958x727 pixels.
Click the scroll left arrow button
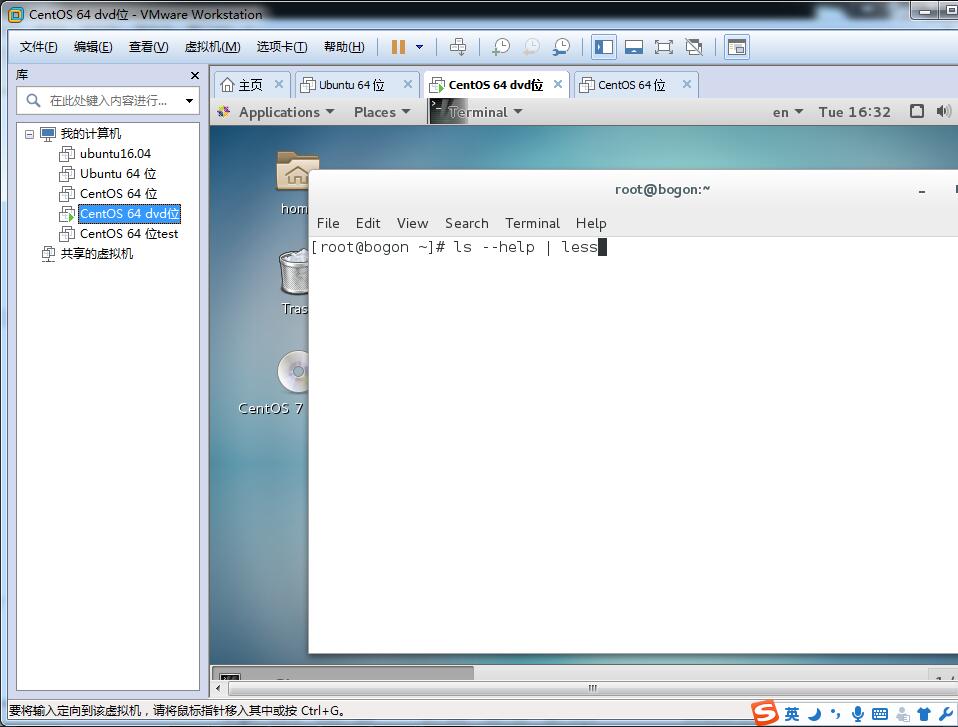click(218, 689)
